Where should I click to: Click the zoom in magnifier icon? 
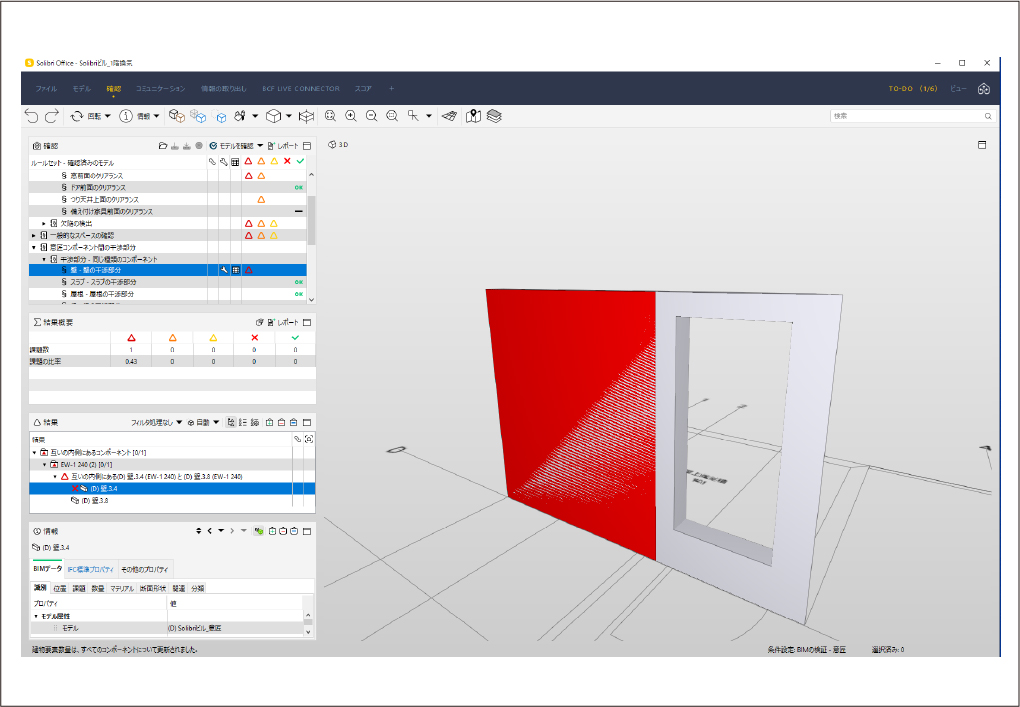point(351,116)
